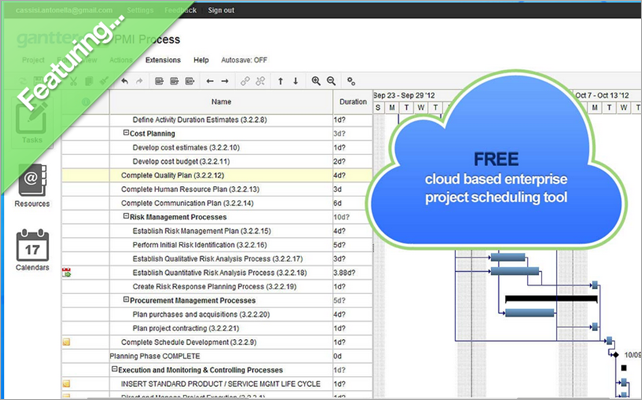This screenshot has width=642, height=400.
Task: Zoom in on the Gantt chart
Action: pos(316,81)
